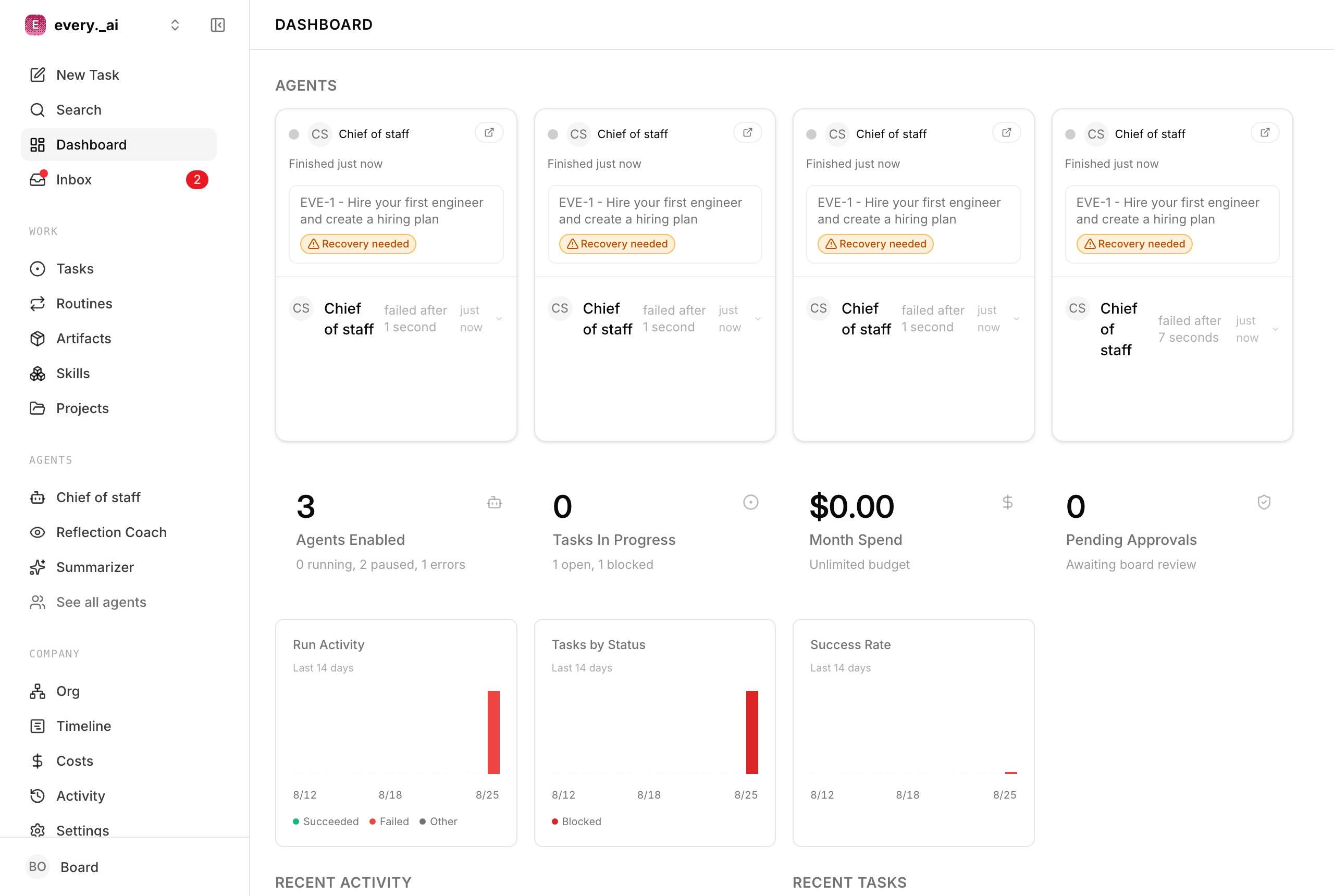The height and width of the screenshot is (896, 1334).
Task: Click the every._ai logo avatar
Action: pyautogui.click(x=35, y=25)
